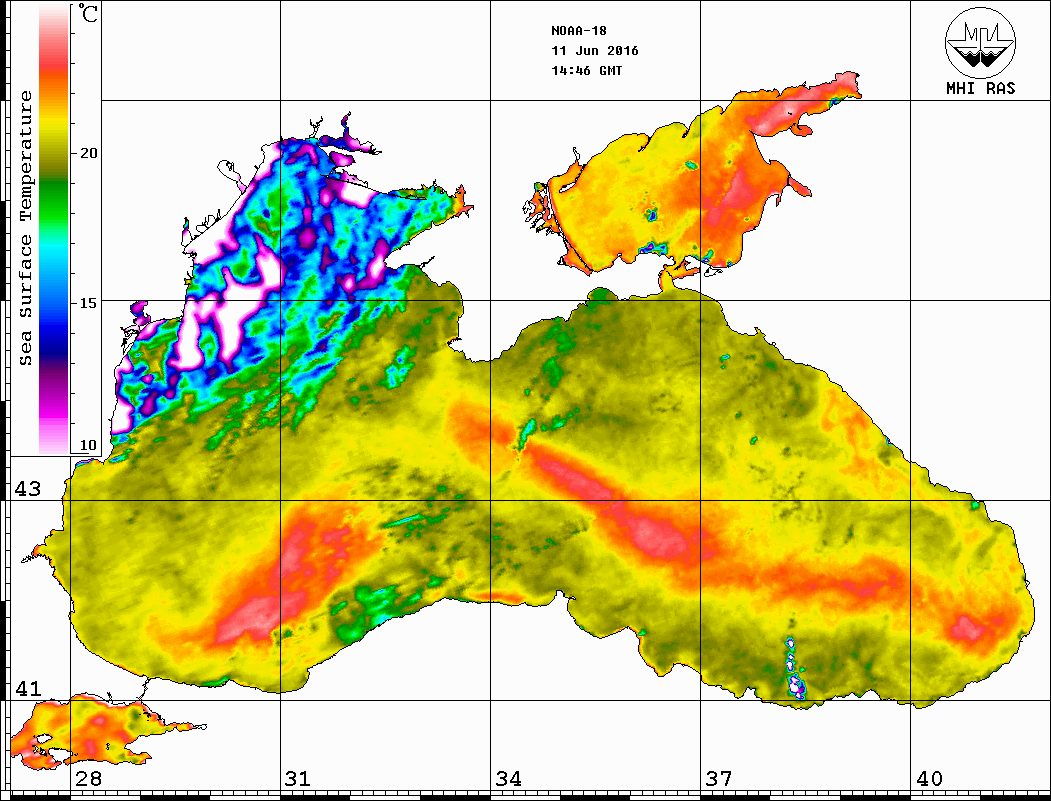Viewport: 1051px width, 801px height.
Task: Click the 'Sea Surface Temperature' vertical label
Action: click(25, 228)
